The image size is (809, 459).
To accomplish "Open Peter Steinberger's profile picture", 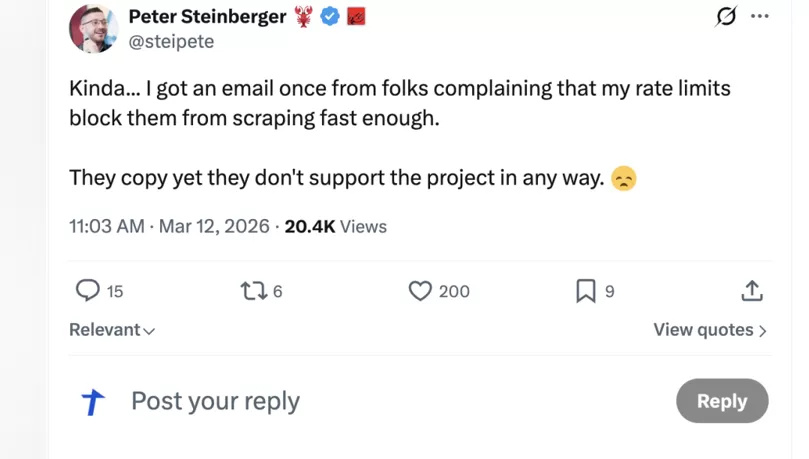I will click(x=93, y=28).
